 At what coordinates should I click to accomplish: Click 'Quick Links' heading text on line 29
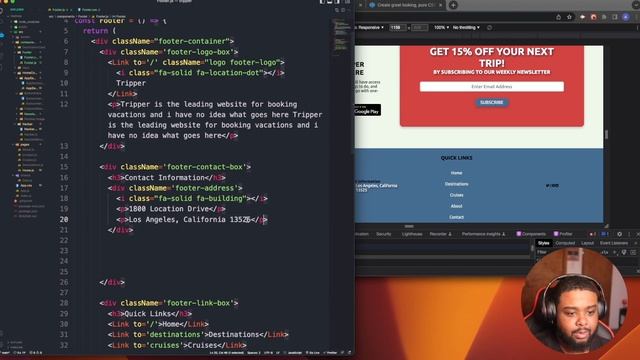147,313
